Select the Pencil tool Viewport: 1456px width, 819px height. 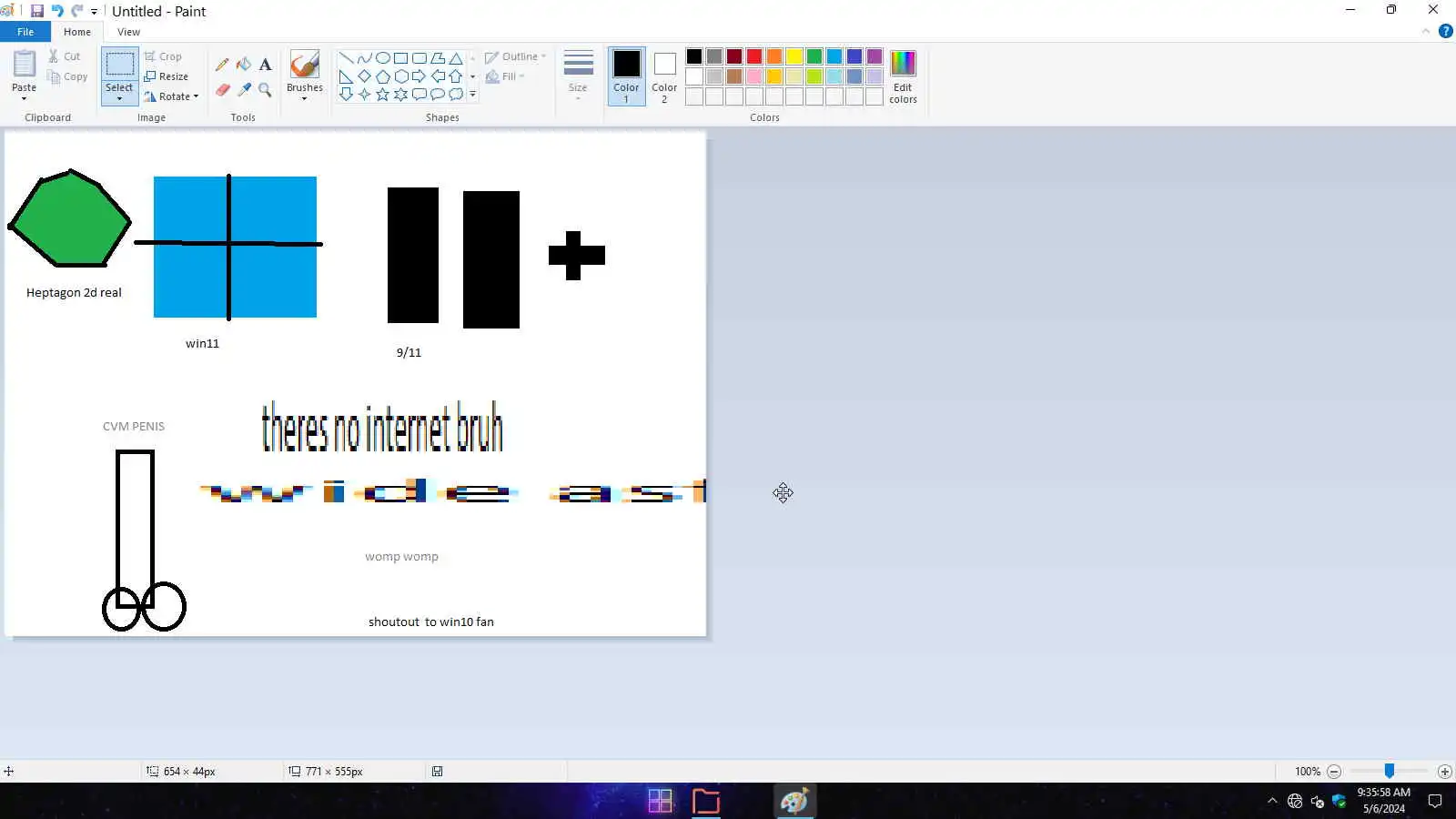(222, 65)
